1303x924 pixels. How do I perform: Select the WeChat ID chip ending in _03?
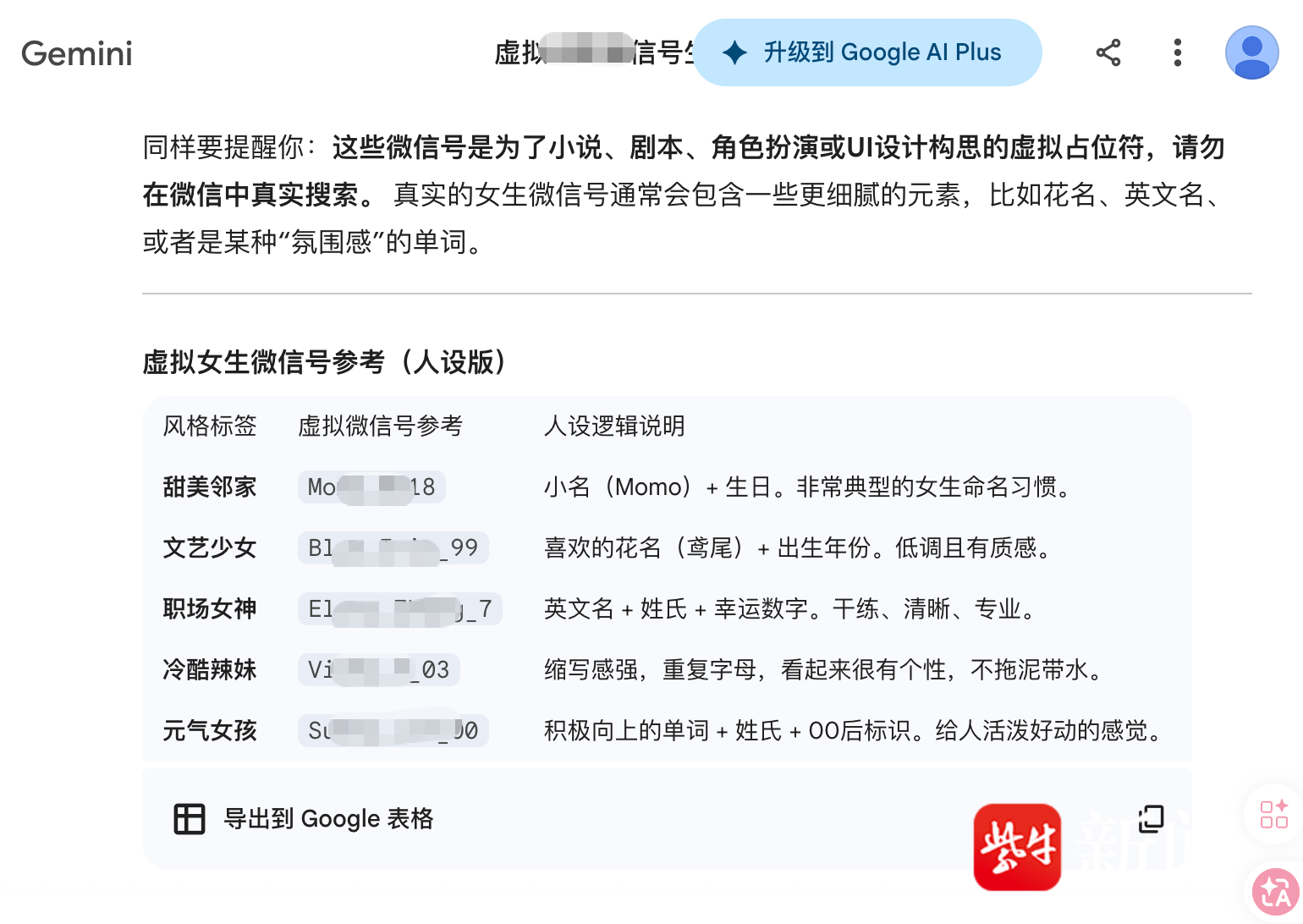378,670
